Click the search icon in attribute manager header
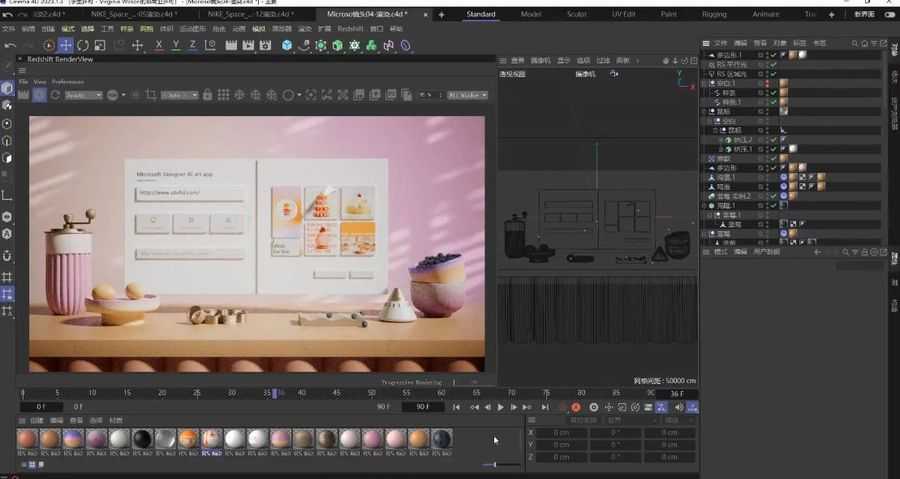This screenshot has height=479, width=900. coord(845,252)
